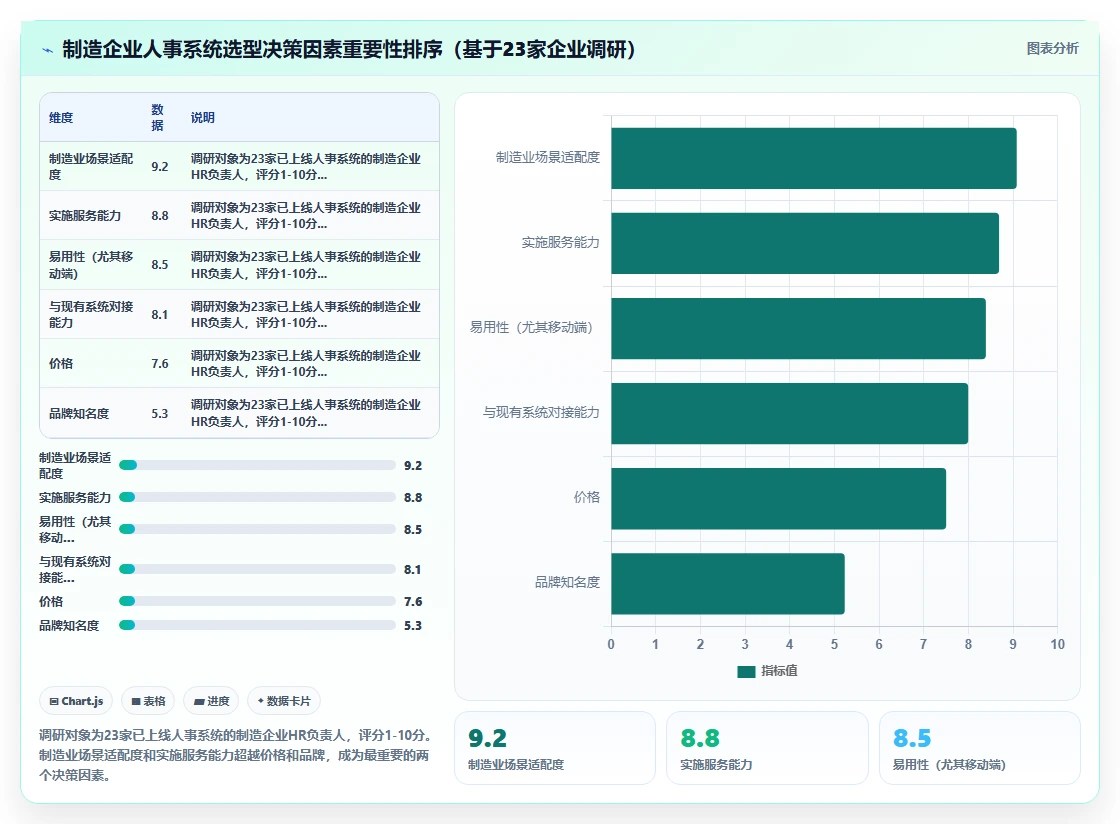Click the 实施服务能力 progress bar

coord(257,498)
